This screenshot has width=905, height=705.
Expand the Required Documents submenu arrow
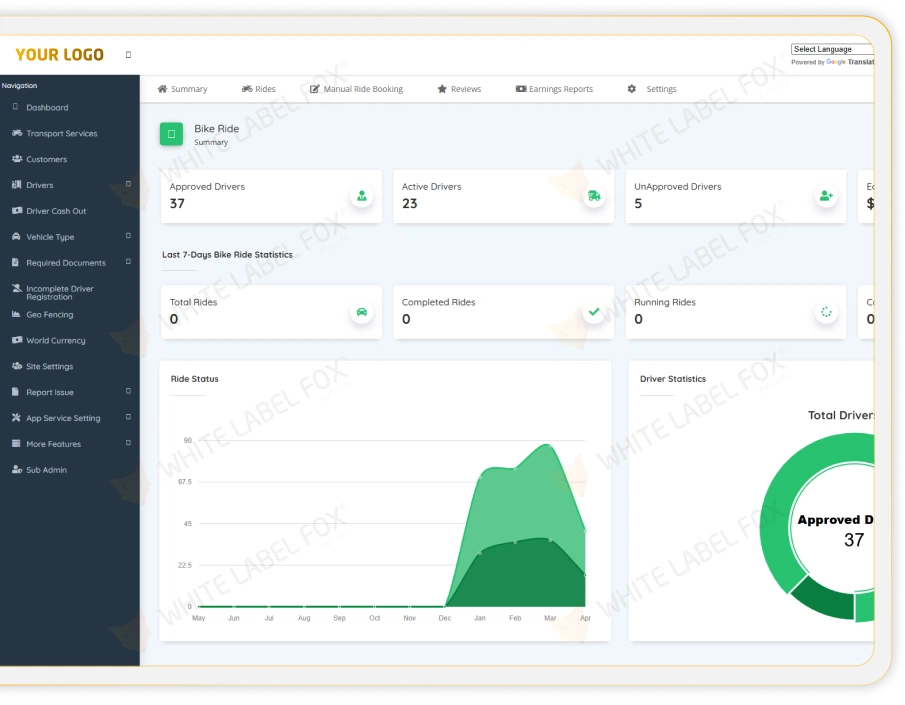click(x=128, y=262)
